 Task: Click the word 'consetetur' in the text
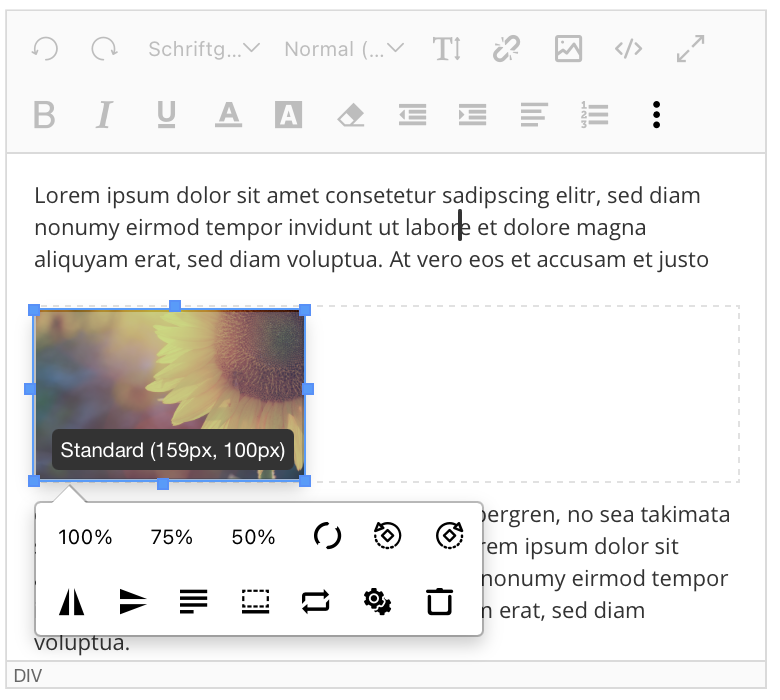(x=381, y=196)
